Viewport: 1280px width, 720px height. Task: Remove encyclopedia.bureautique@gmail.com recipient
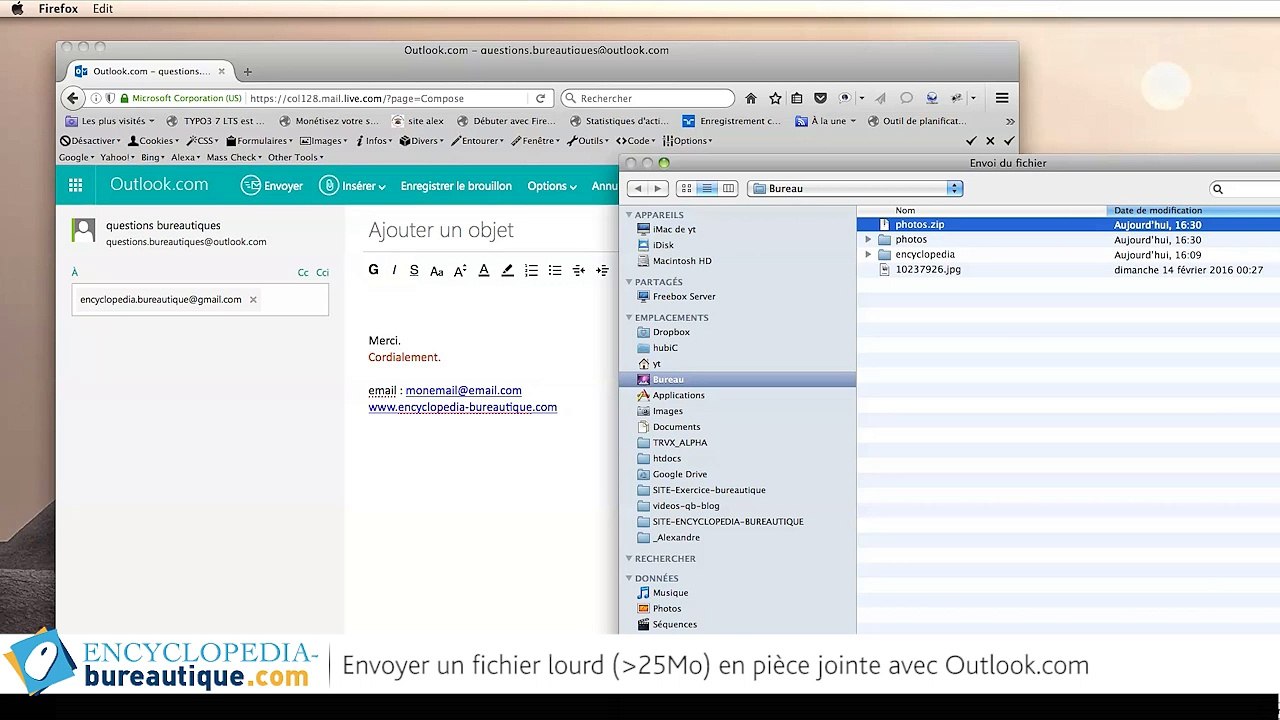[253, 300]
